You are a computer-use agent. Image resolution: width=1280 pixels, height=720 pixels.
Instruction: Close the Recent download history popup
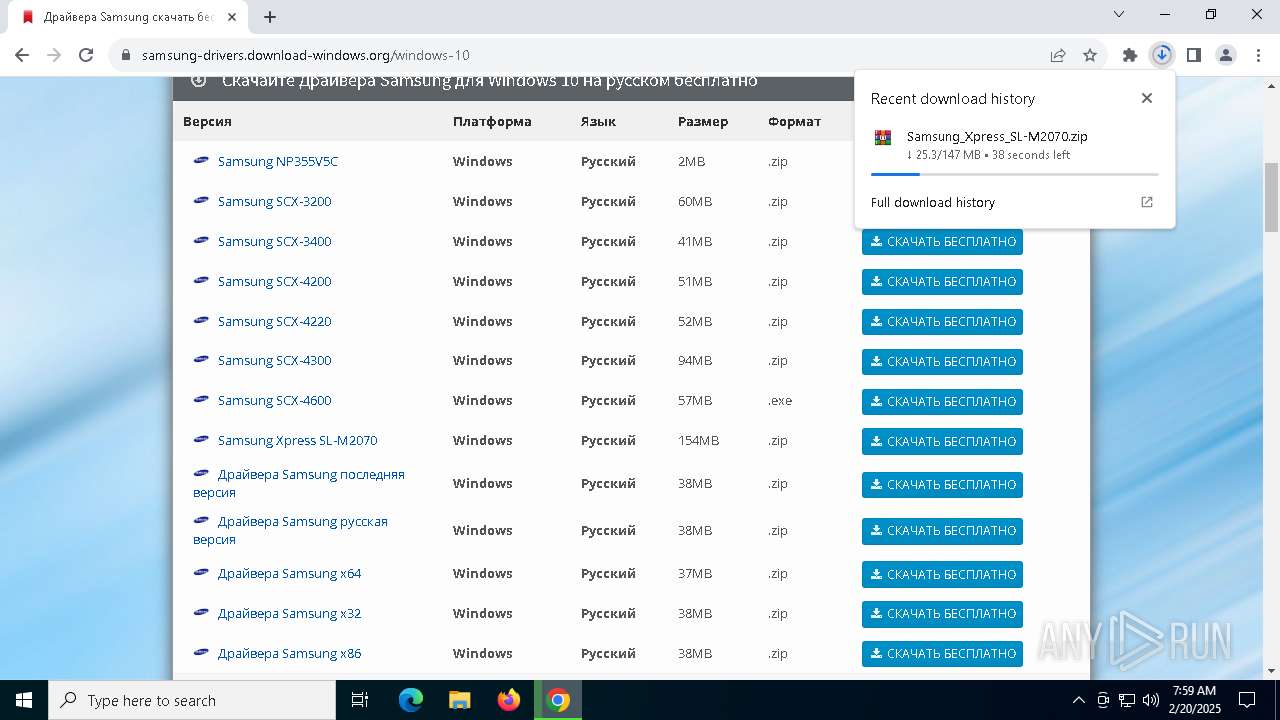[x=1147, y=98]
